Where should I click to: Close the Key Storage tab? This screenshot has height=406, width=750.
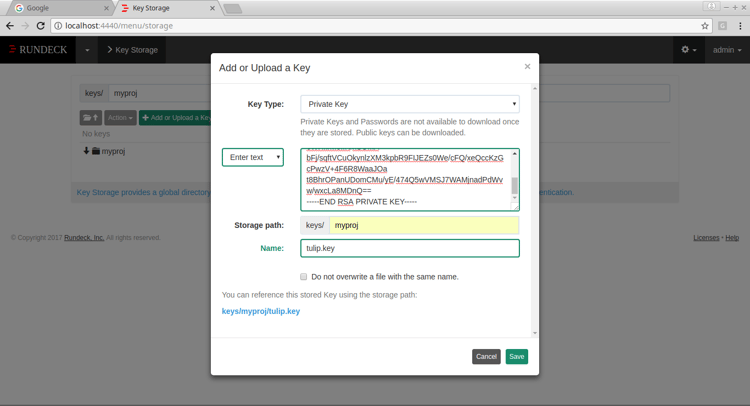point(212,8)
